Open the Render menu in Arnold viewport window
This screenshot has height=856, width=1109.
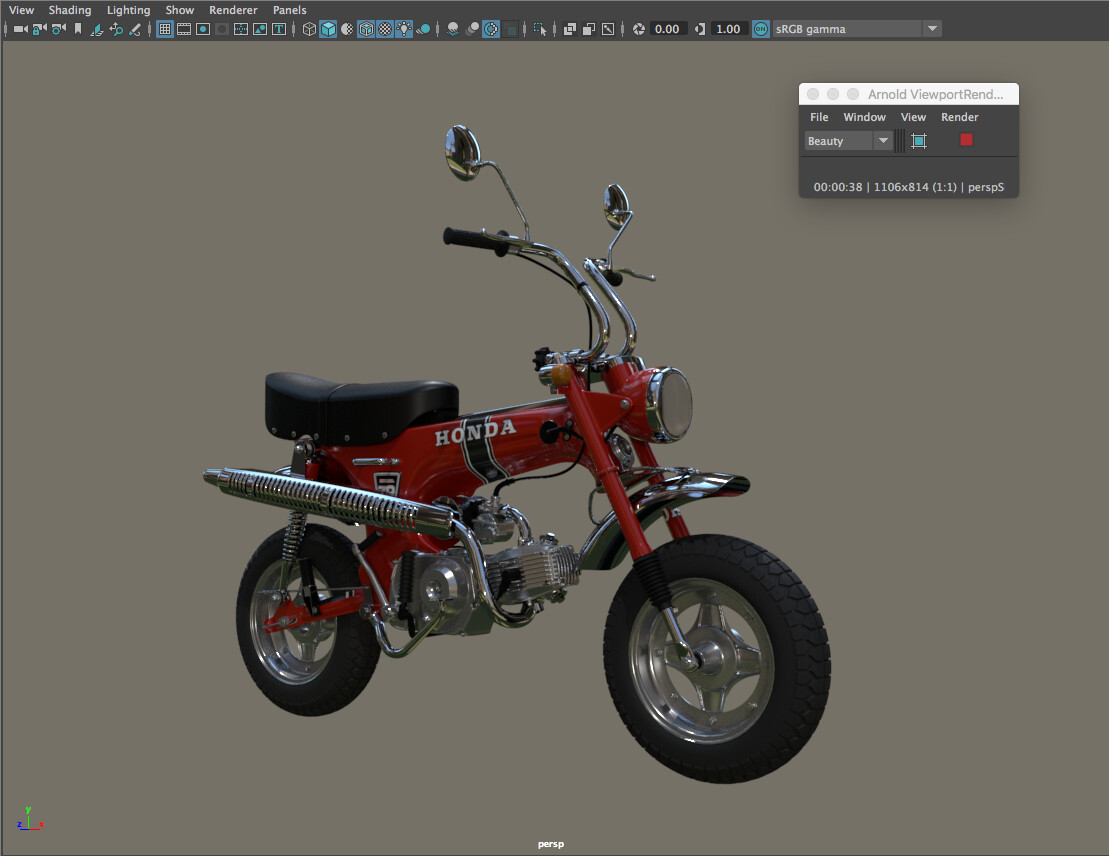point(959,117)
